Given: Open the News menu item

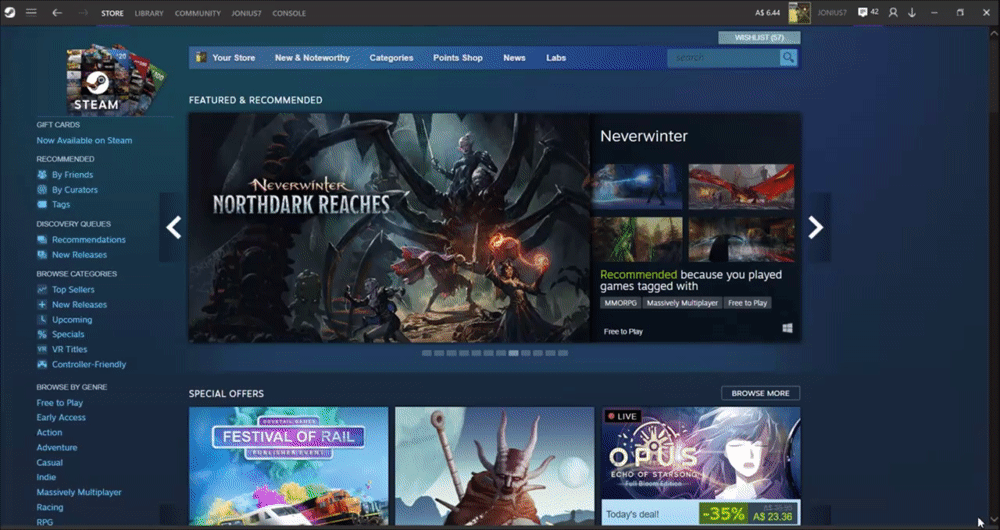Looking at the screenshot, I should (x=514, y=57).
